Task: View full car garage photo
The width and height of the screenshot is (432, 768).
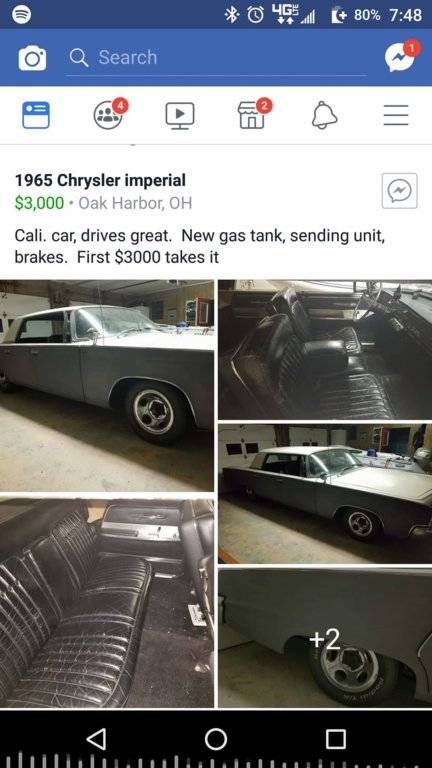Action: pyautogui.click(x=325, y=494)
